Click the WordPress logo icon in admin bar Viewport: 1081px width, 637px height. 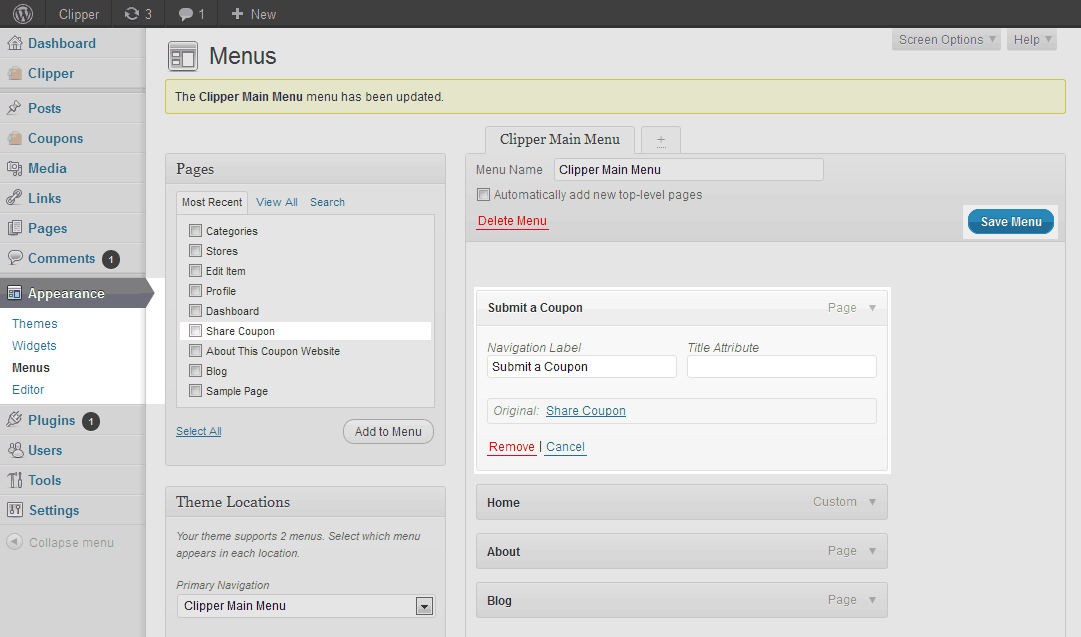(22, 14)
